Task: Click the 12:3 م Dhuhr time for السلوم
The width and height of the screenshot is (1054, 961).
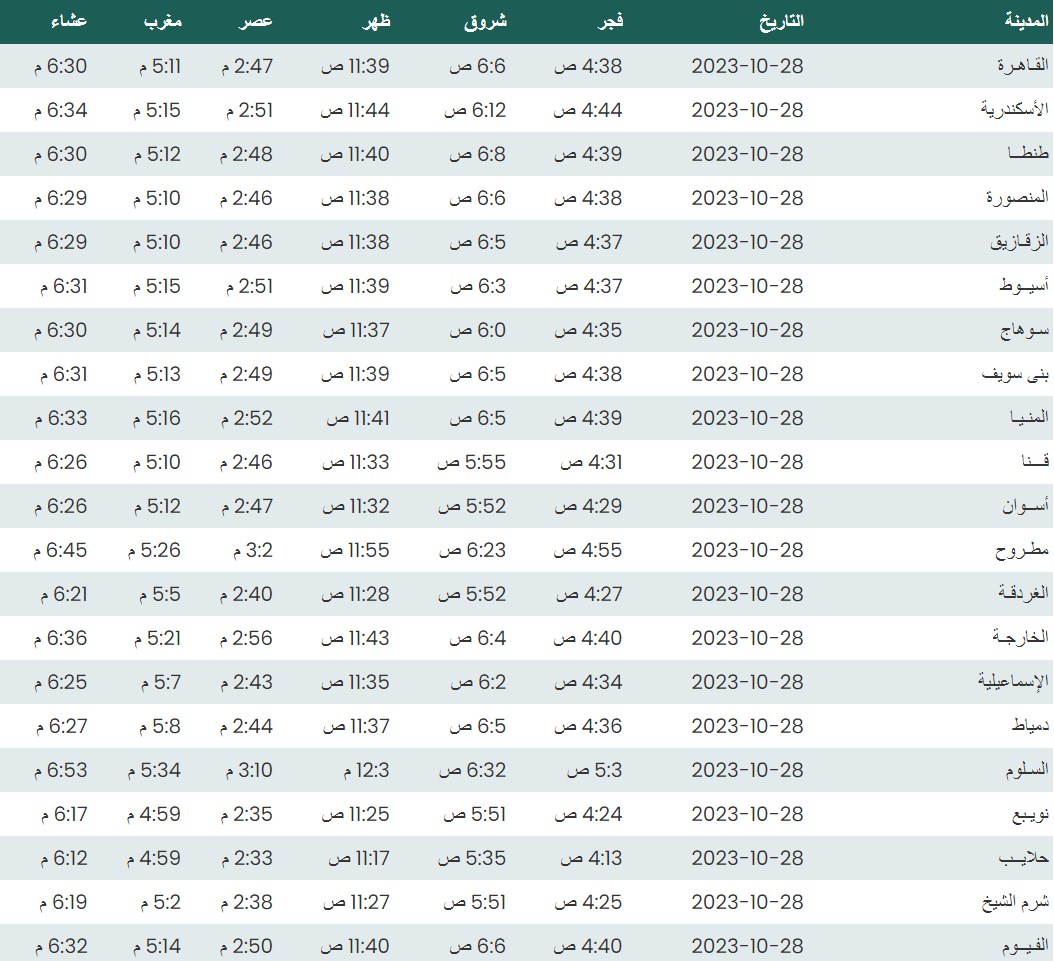Action: [360, 770]
